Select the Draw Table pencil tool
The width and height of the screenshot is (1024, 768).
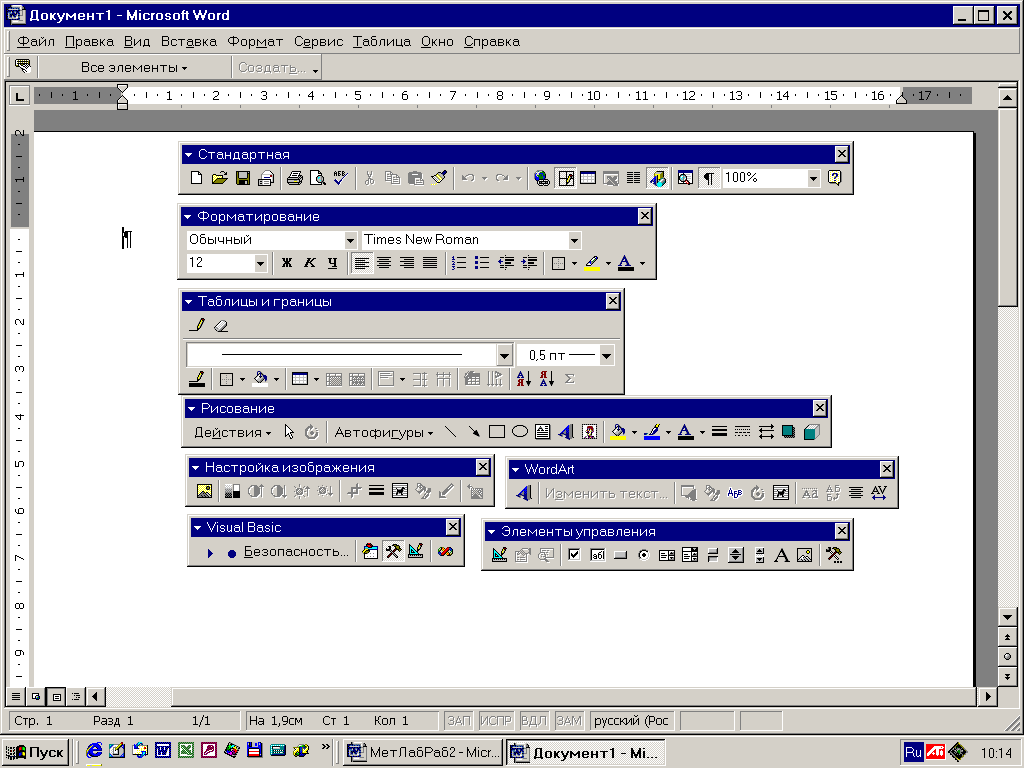197,325
